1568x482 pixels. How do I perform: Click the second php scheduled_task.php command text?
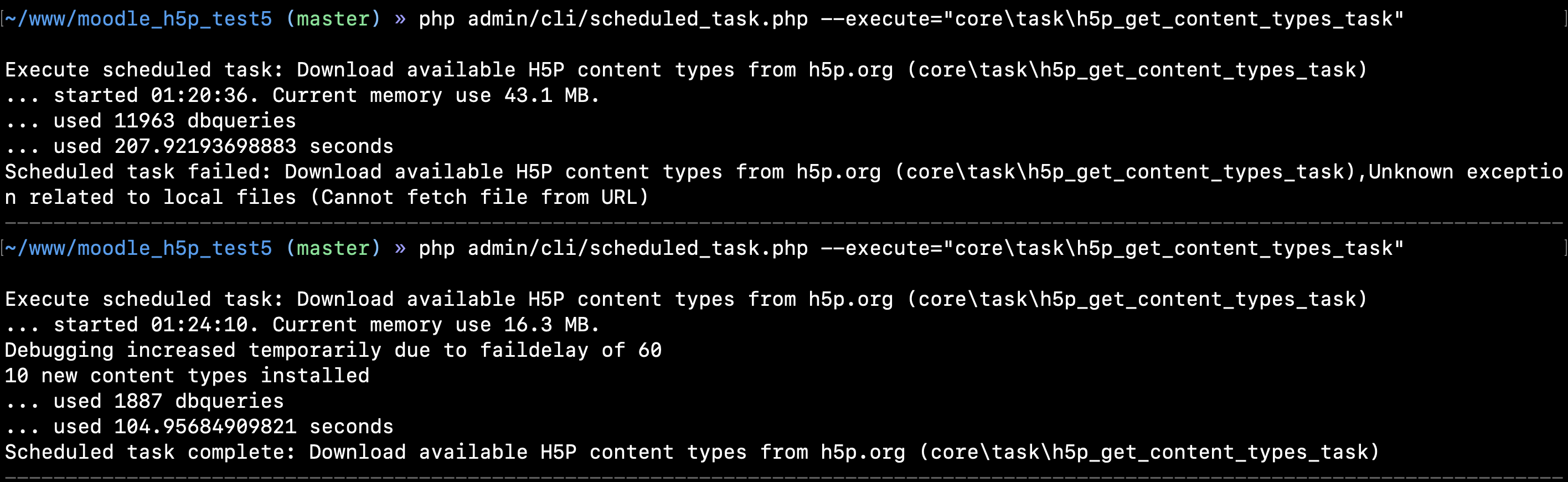pos(911,248)
